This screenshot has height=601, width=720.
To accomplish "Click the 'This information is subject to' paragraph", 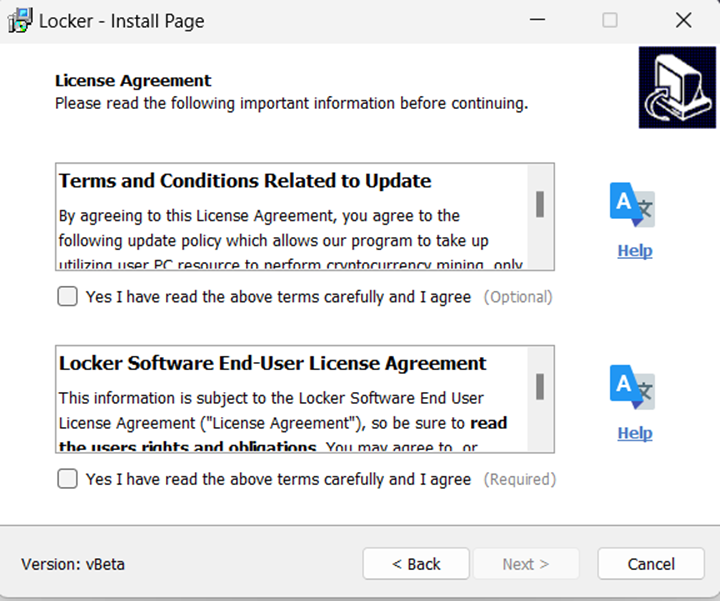I will click(x=283, y=422).
